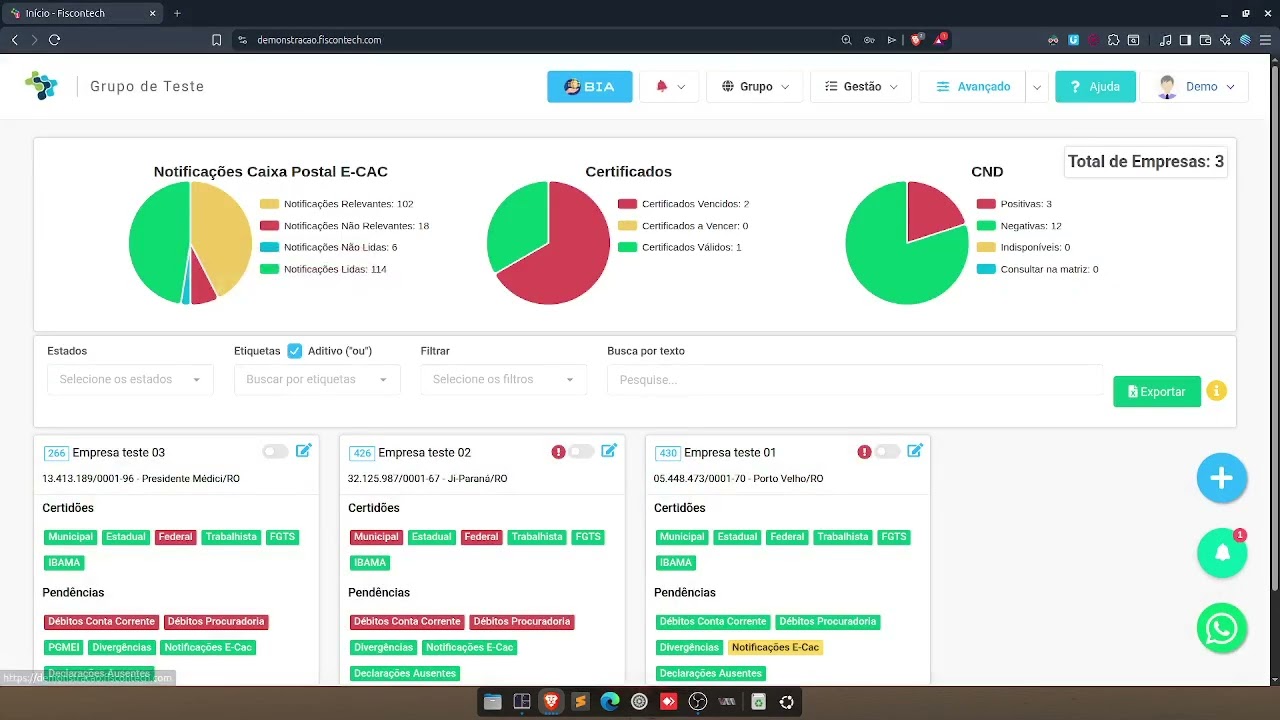Click the Fiscontech logo in the header

42,86
